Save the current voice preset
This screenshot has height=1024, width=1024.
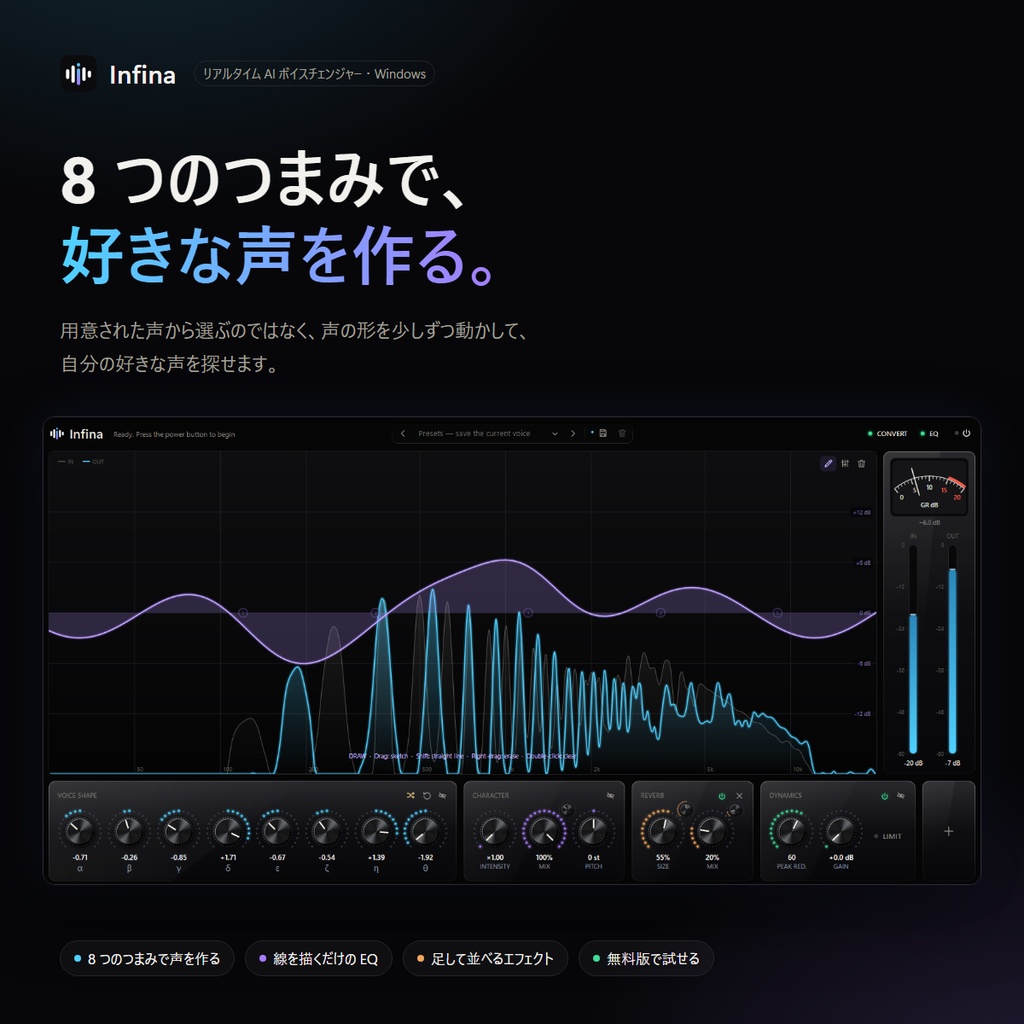[603, 434]
